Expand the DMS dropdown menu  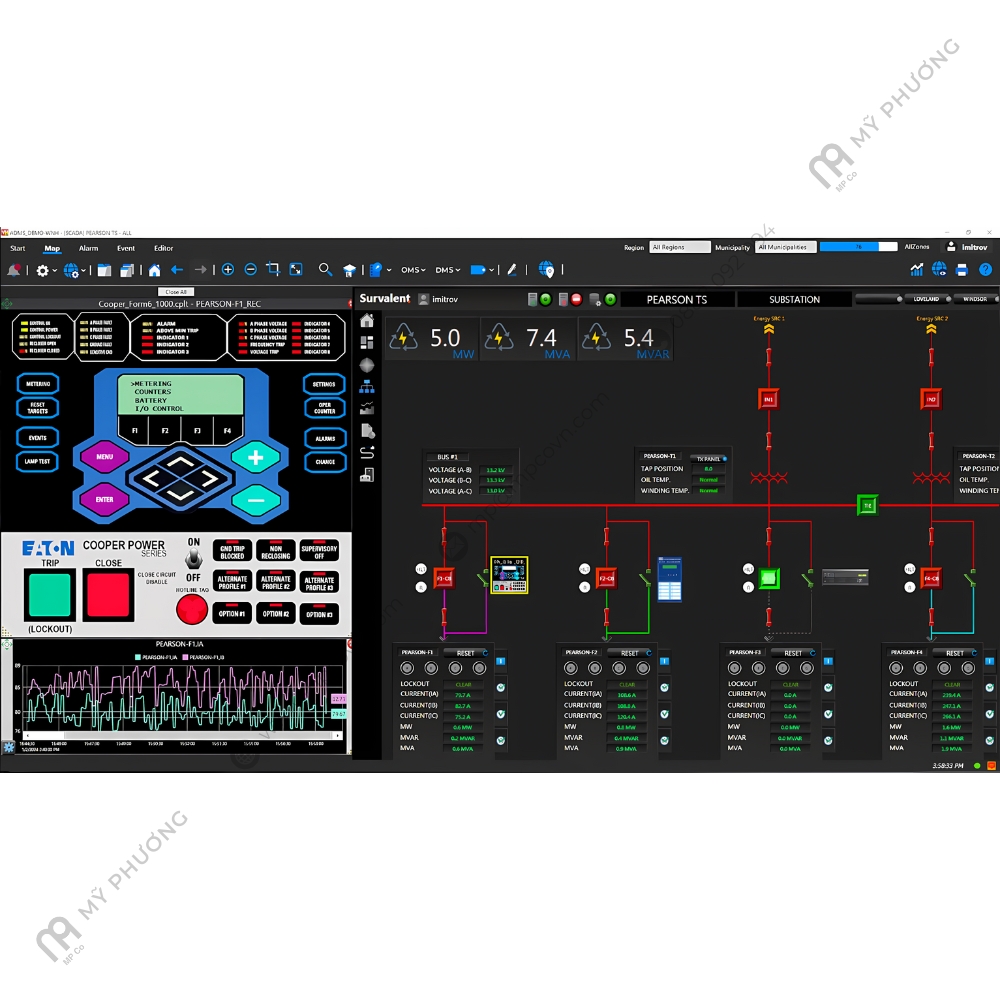(447, 270)
